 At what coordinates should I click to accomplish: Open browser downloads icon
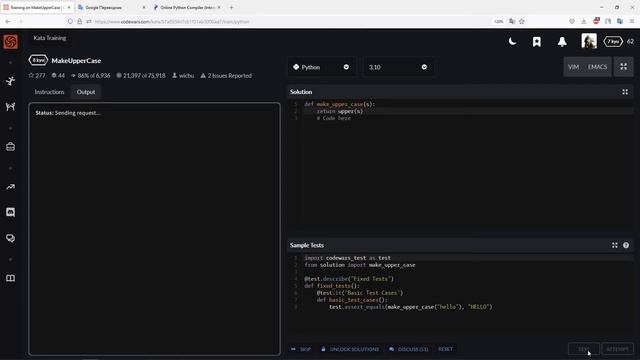(584, 21)
